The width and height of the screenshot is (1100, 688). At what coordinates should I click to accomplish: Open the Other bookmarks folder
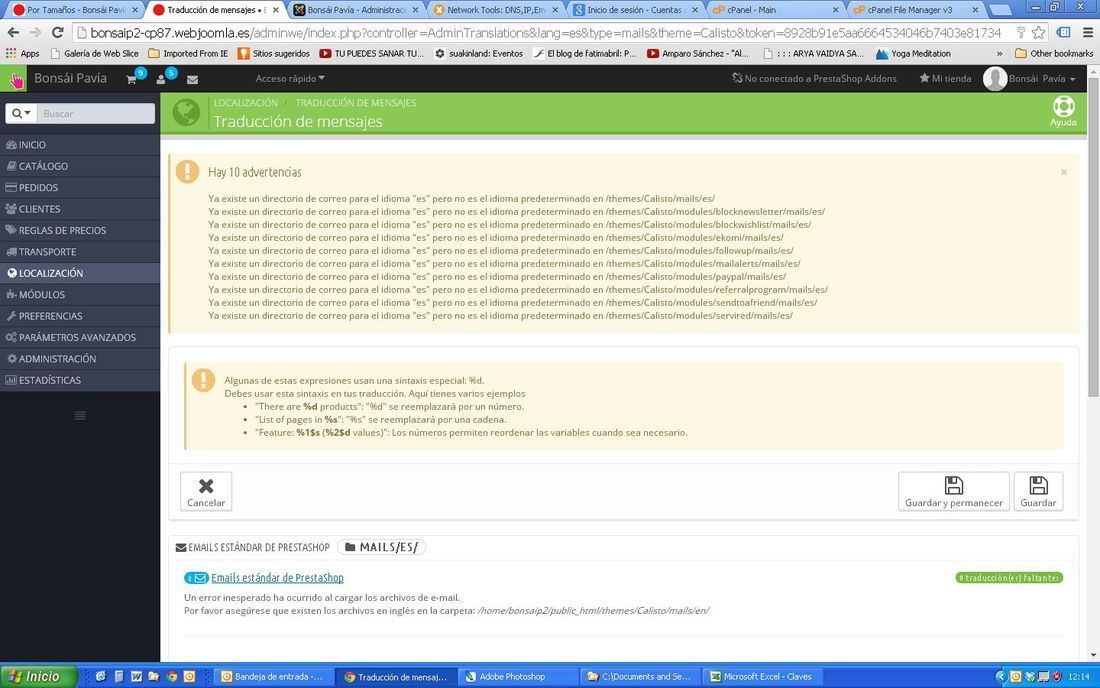pyautogui.click(x=1054, y=53)
